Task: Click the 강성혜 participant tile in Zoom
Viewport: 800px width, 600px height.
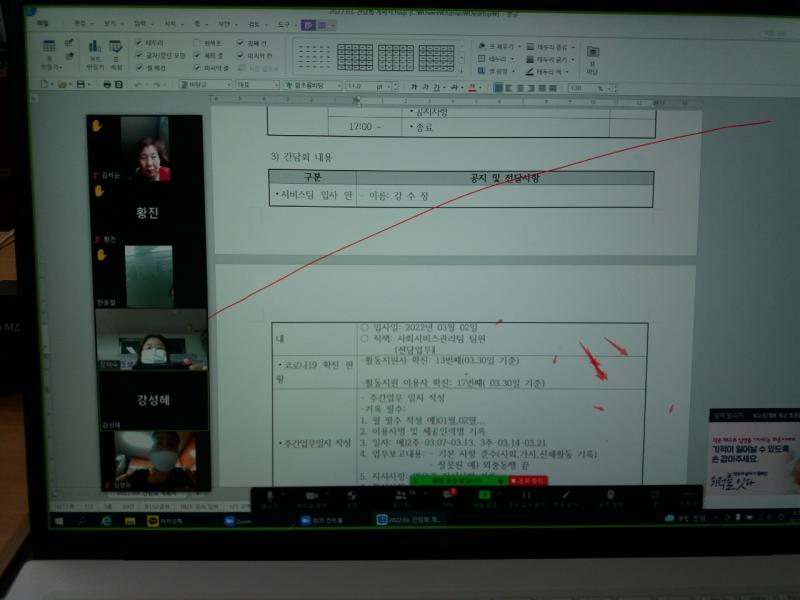Action: [x=153, y=400]
